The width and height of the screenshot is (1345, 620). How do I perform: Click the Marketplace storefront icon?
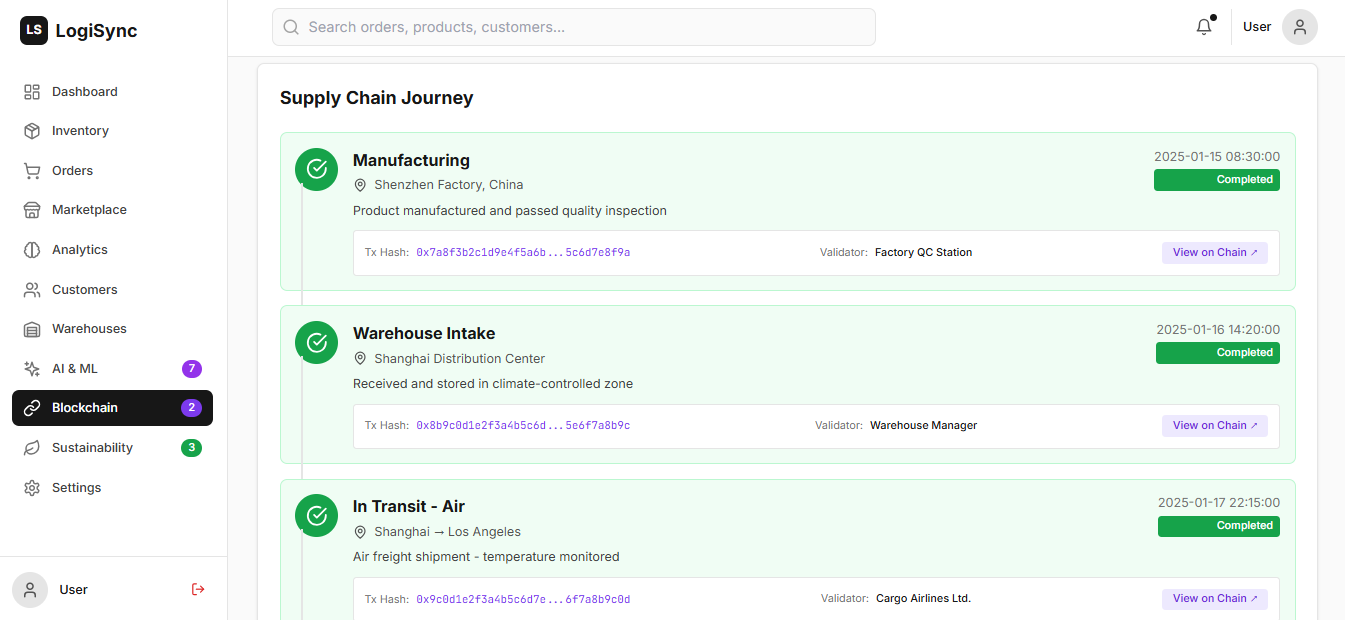pos(32,210)
